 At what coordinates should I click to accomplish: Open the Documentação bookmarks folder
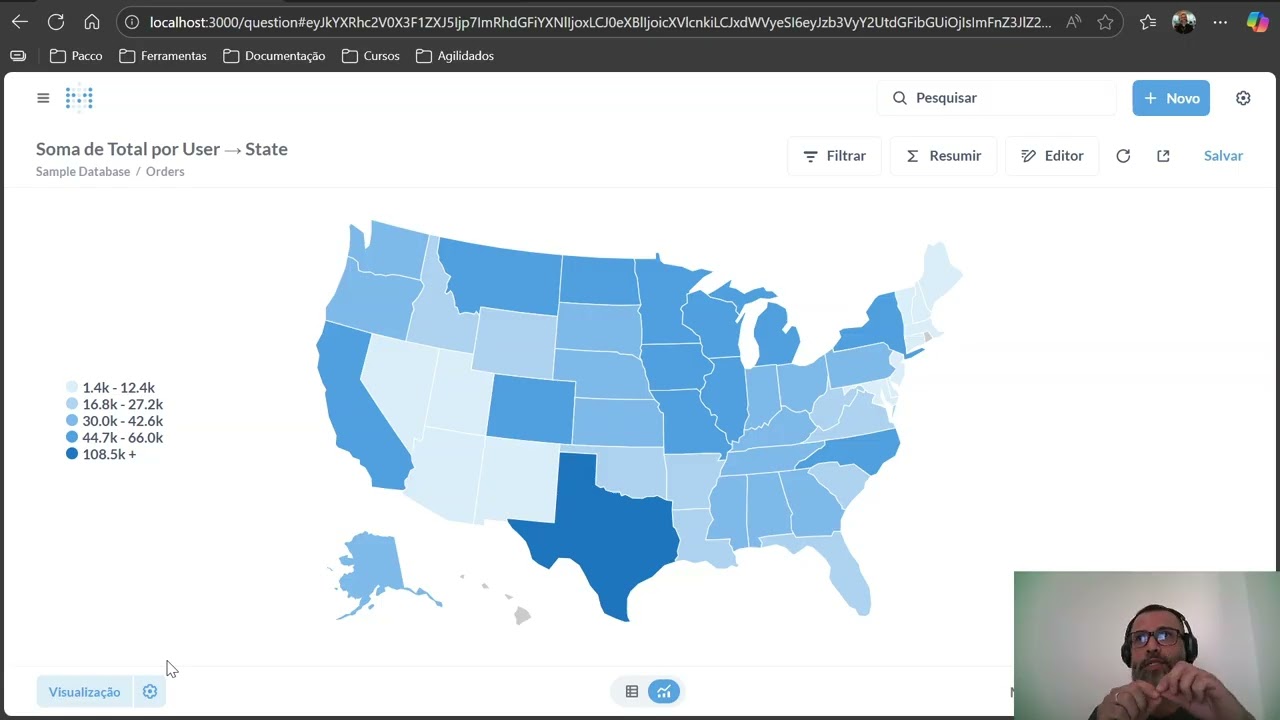[274, 56]
